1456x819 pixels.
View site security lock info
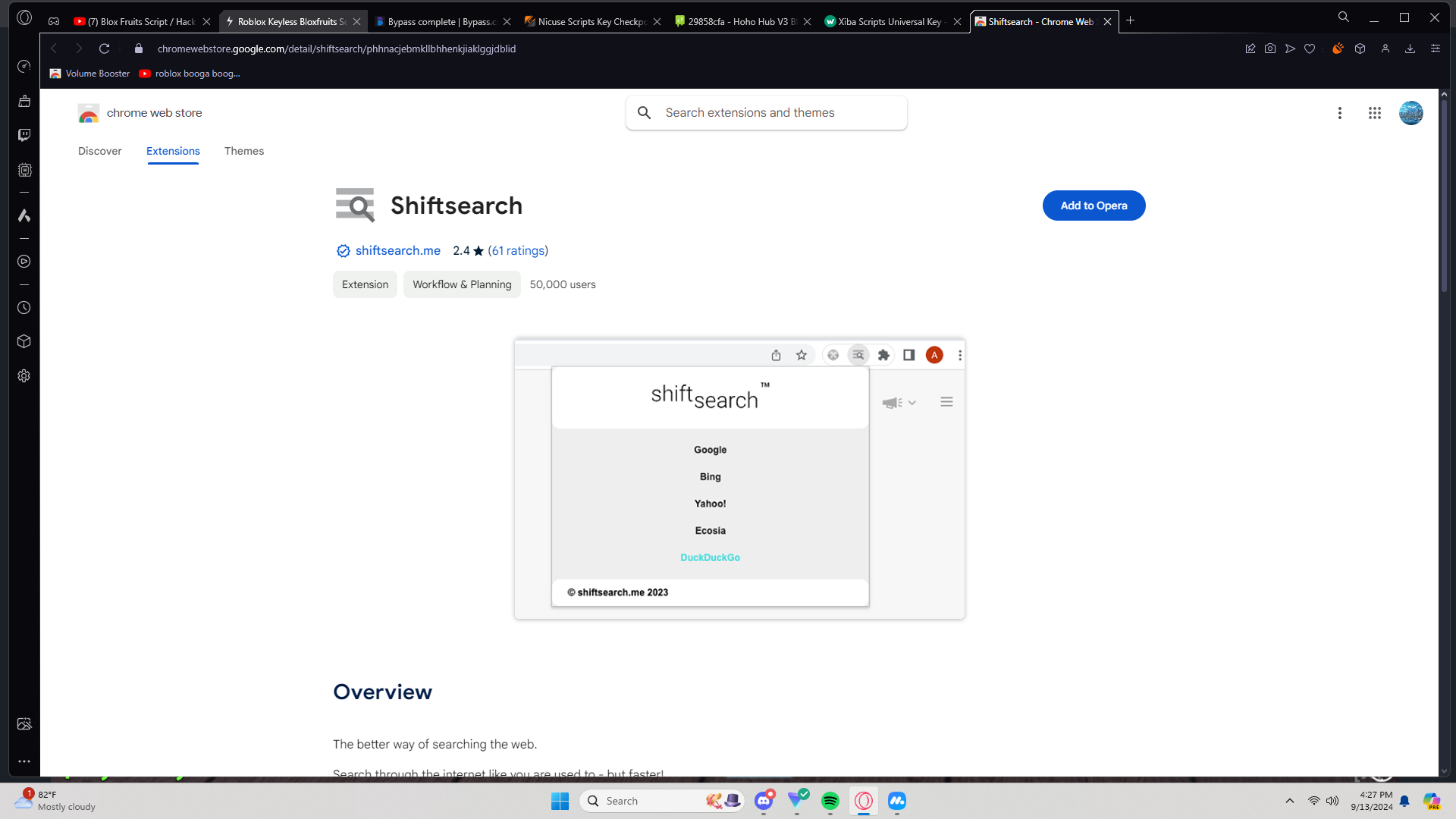coord(139,49)
